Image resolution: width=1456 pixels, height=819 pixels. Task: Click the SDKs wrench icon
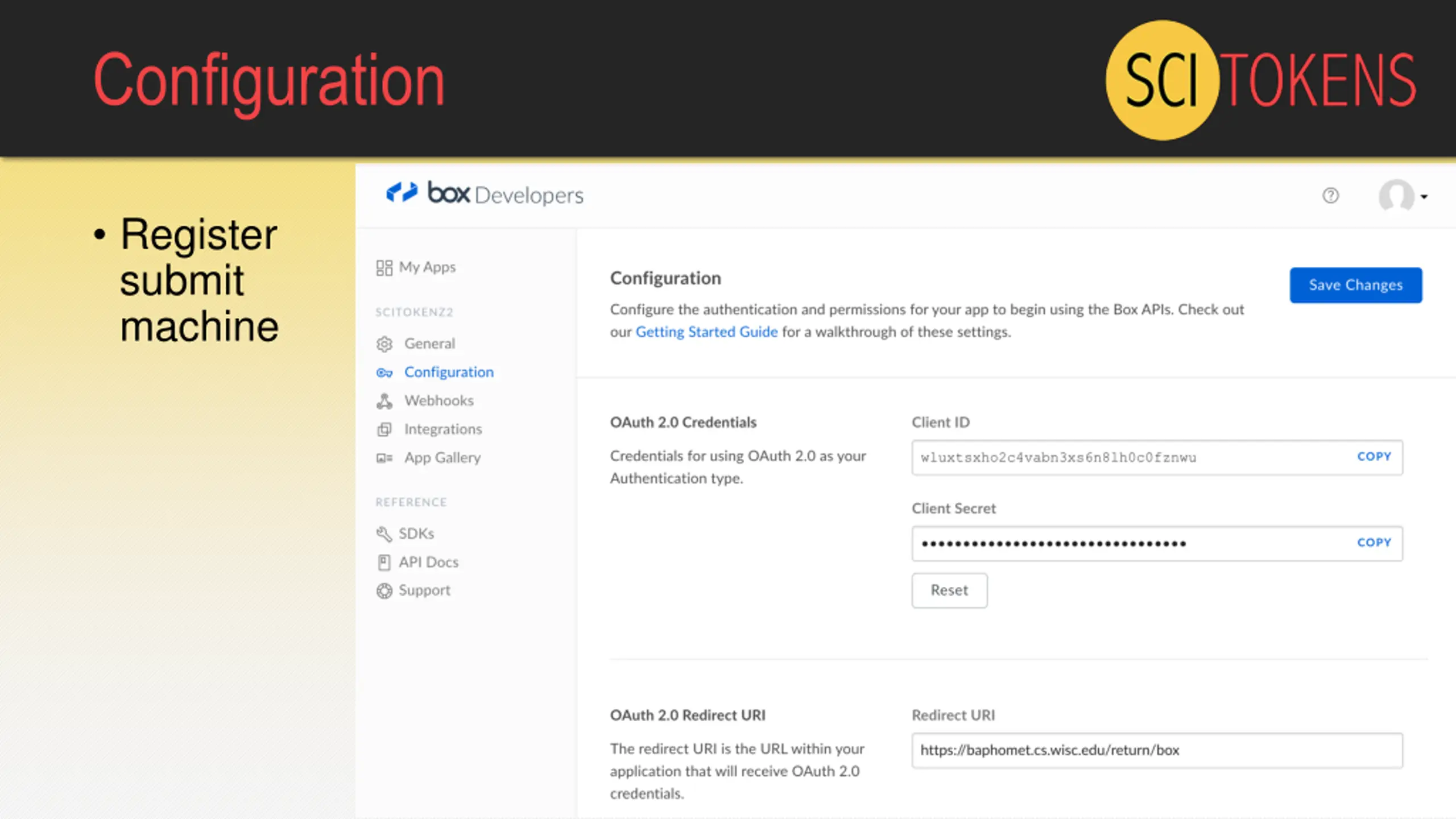tap(384, 533)
